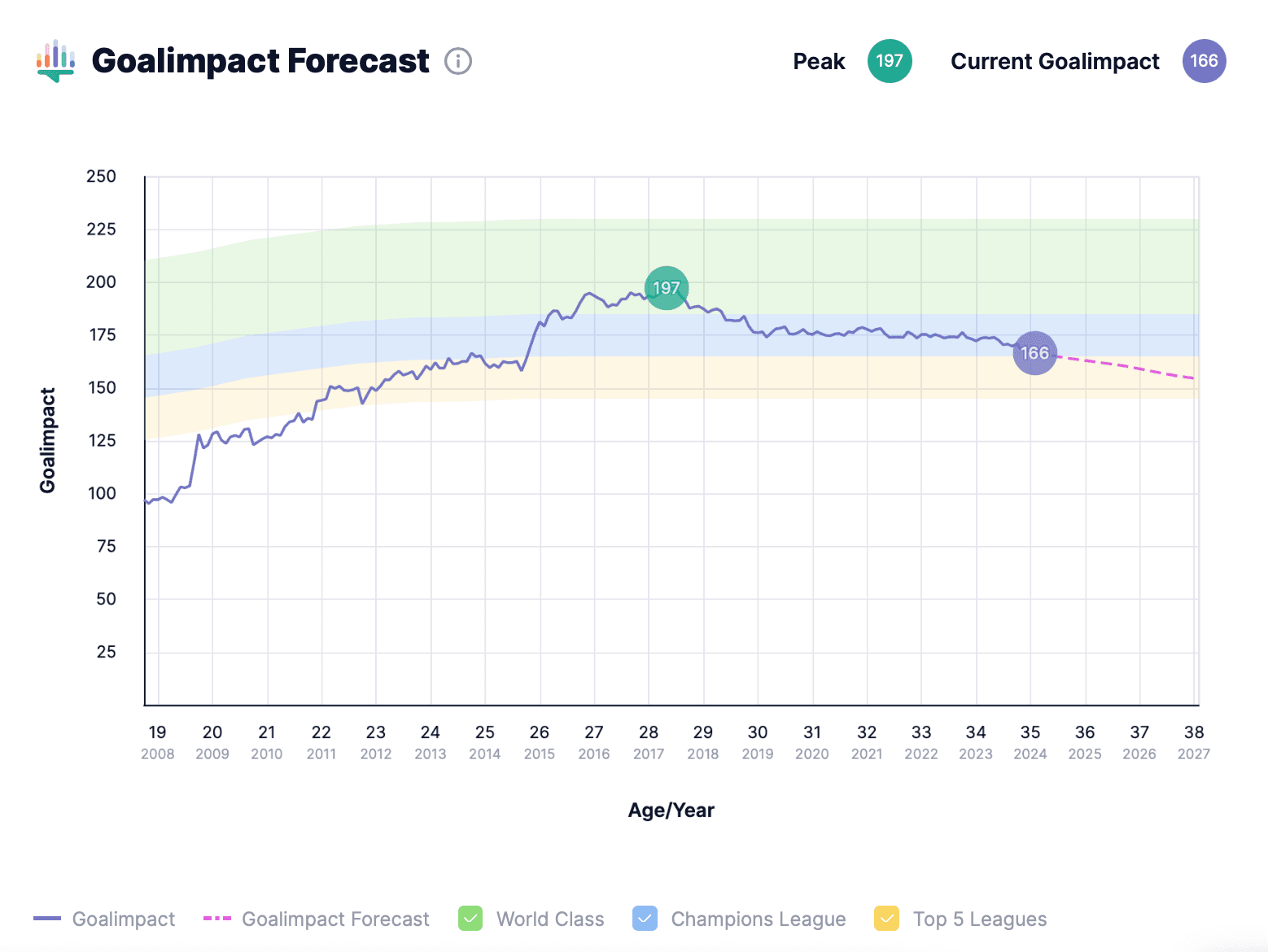Open the info tooltip beside Goalimpact Forecast
The image size is (1268, 952).
click(x=457, y=60)
